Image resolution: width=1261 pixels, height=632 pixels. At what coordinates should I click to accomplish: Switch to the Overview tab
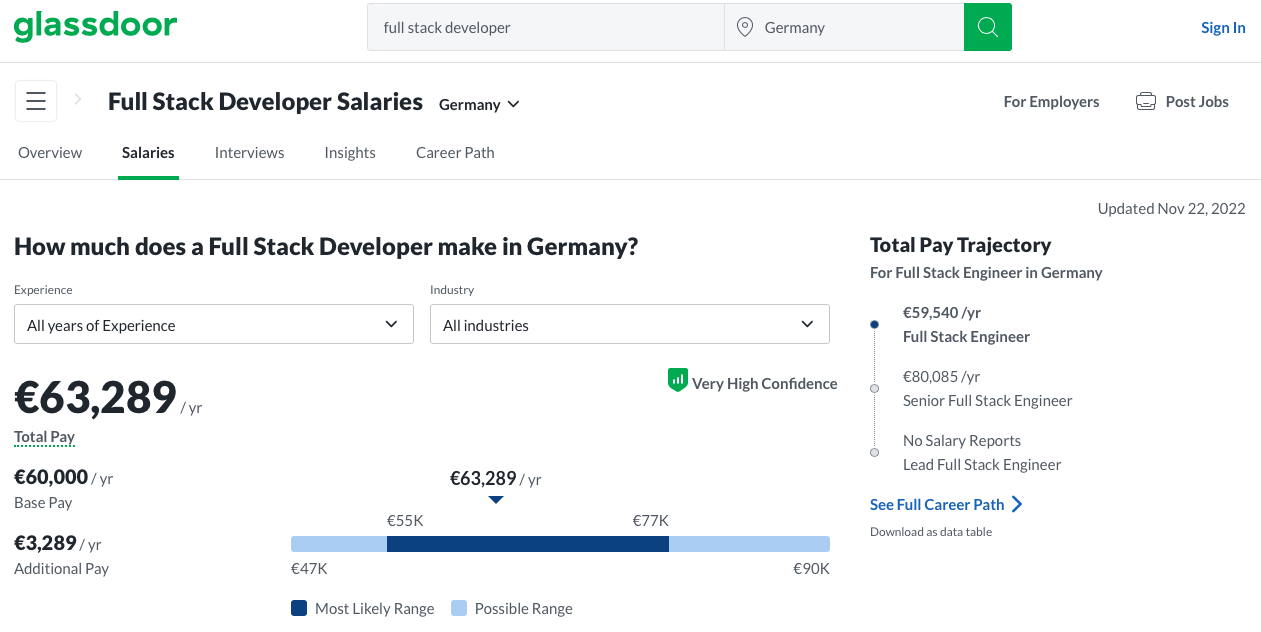click(x=50, y=153)
